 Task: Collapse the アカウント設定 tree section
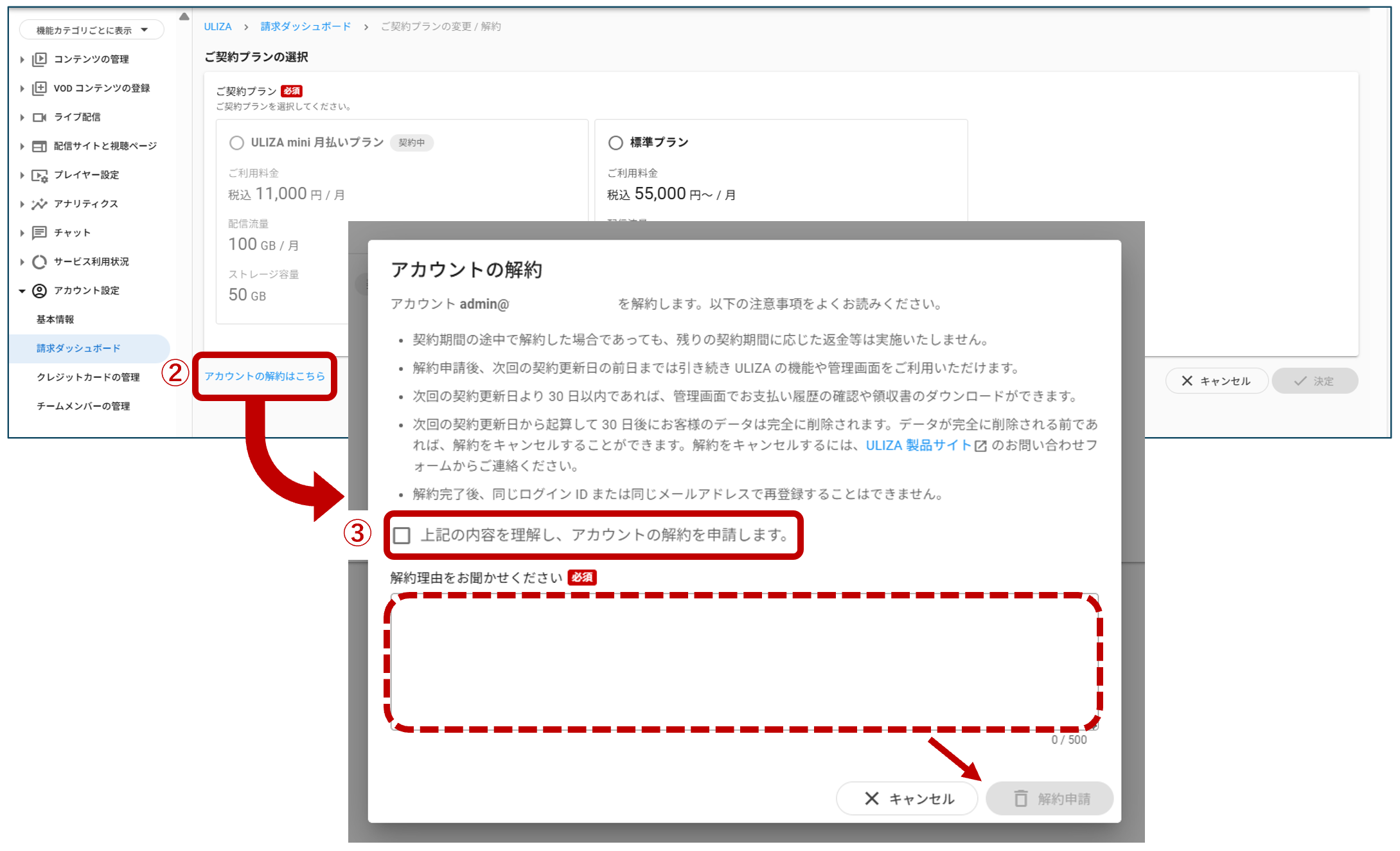pos(22,291)
